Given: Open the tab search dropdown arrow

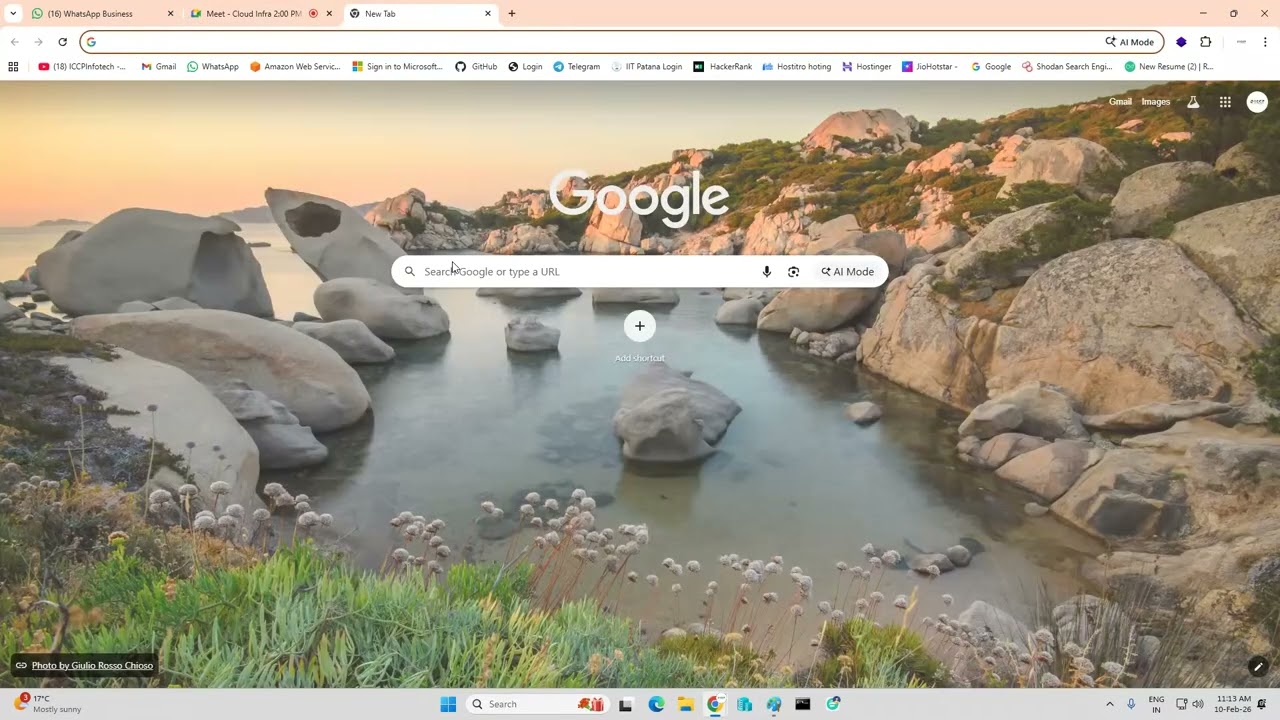Looking at the screenshot, I should coord(13,14).
